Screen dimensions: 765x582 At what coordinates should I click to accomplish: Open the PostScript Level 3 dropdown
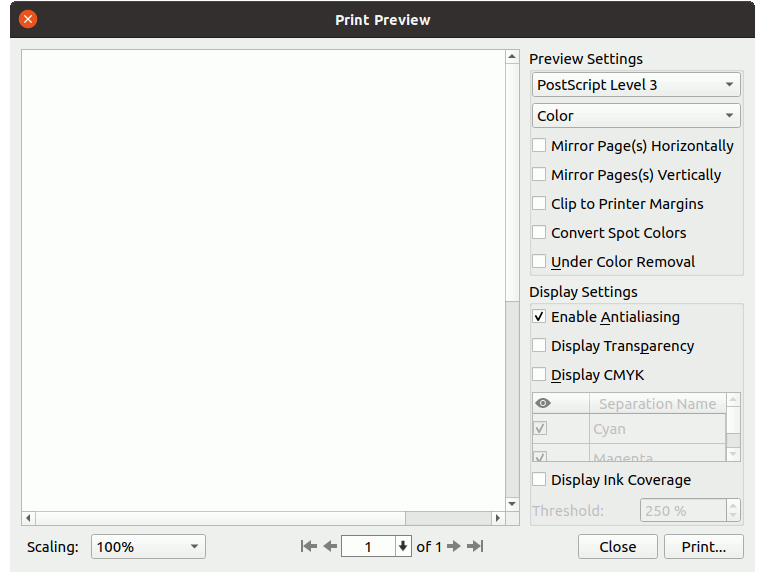point(636,85)
